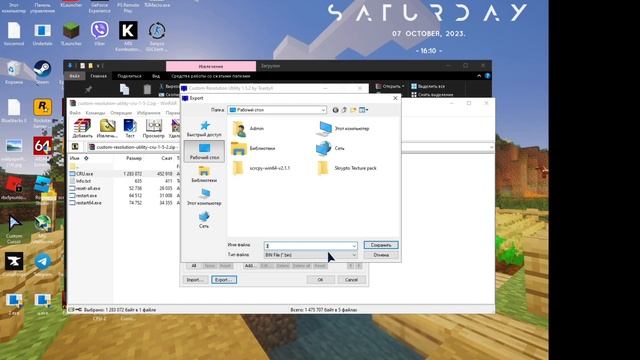Go up one level in WinRAR
Viewport: 640px width, 360px height.
point(75,147)
